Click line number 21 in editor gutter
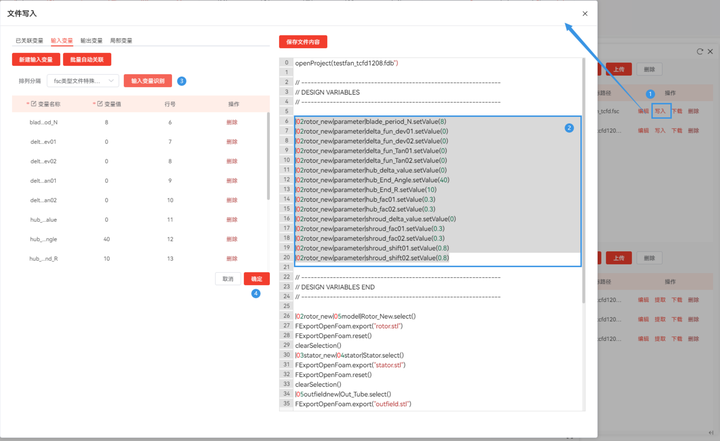Screen dimensions: 720x441 [287, 267]
